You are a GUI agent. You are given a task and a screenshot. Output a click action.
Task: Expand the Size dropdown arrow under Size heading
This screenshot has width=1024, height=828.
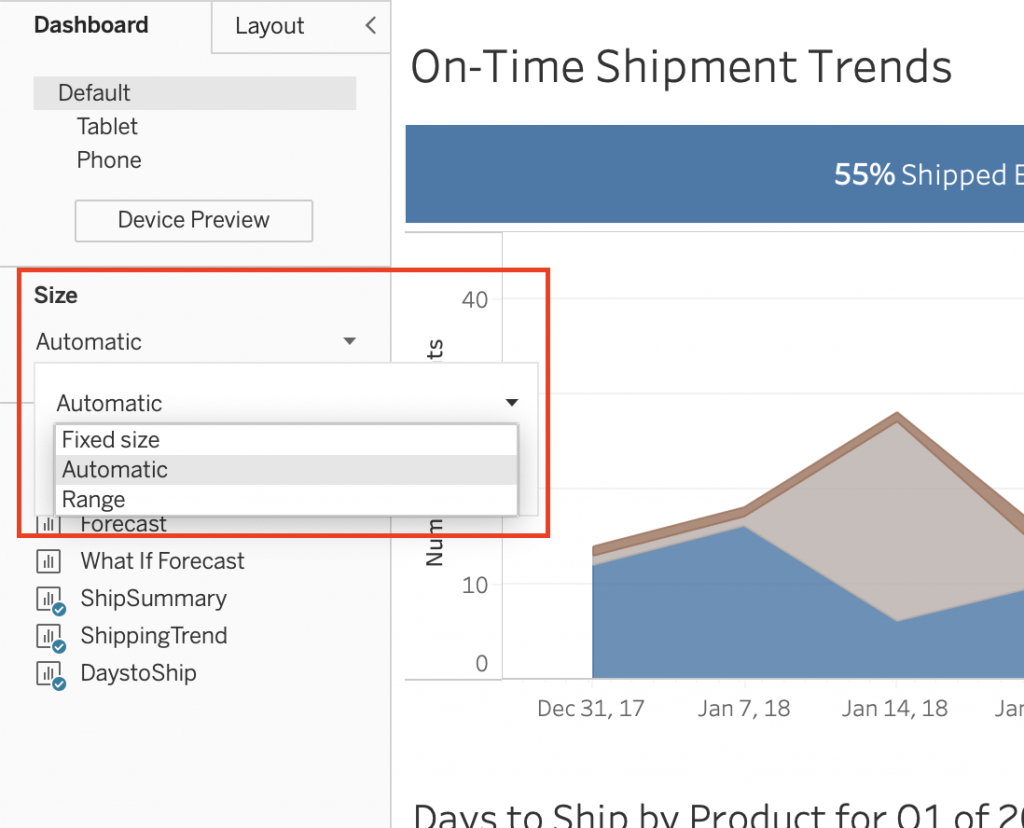(x=349, y=342)
